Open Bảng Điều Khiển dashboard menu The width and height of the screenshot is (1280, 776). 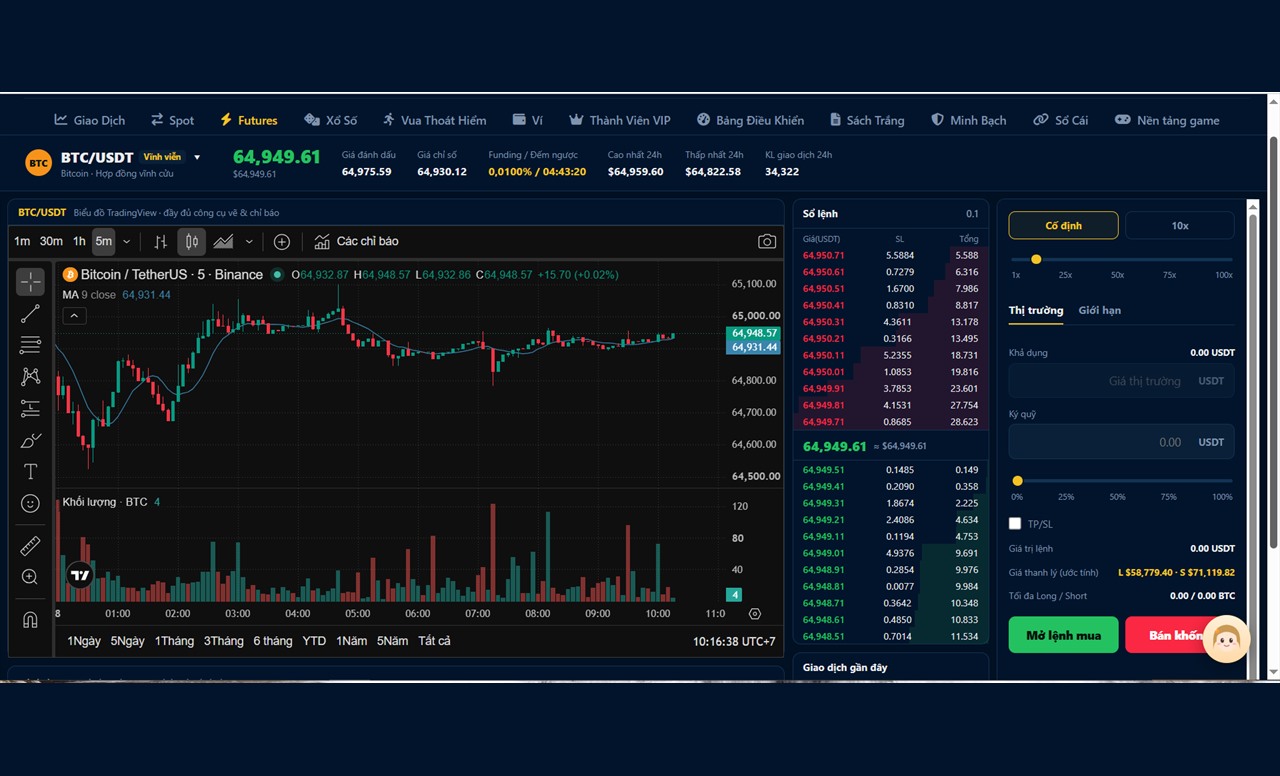click(x=750, y=120)
